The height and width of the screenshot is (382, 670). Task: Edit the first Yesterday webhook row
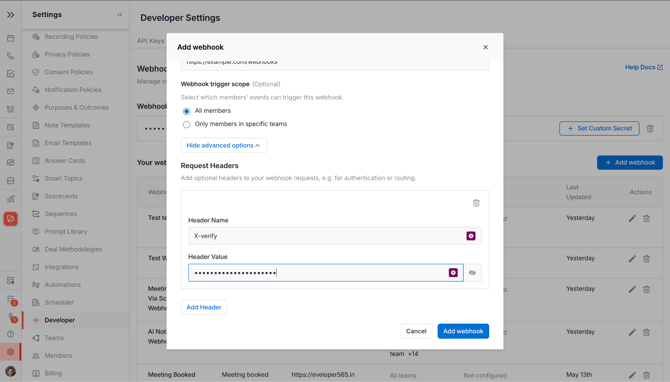tap(632, 218)
